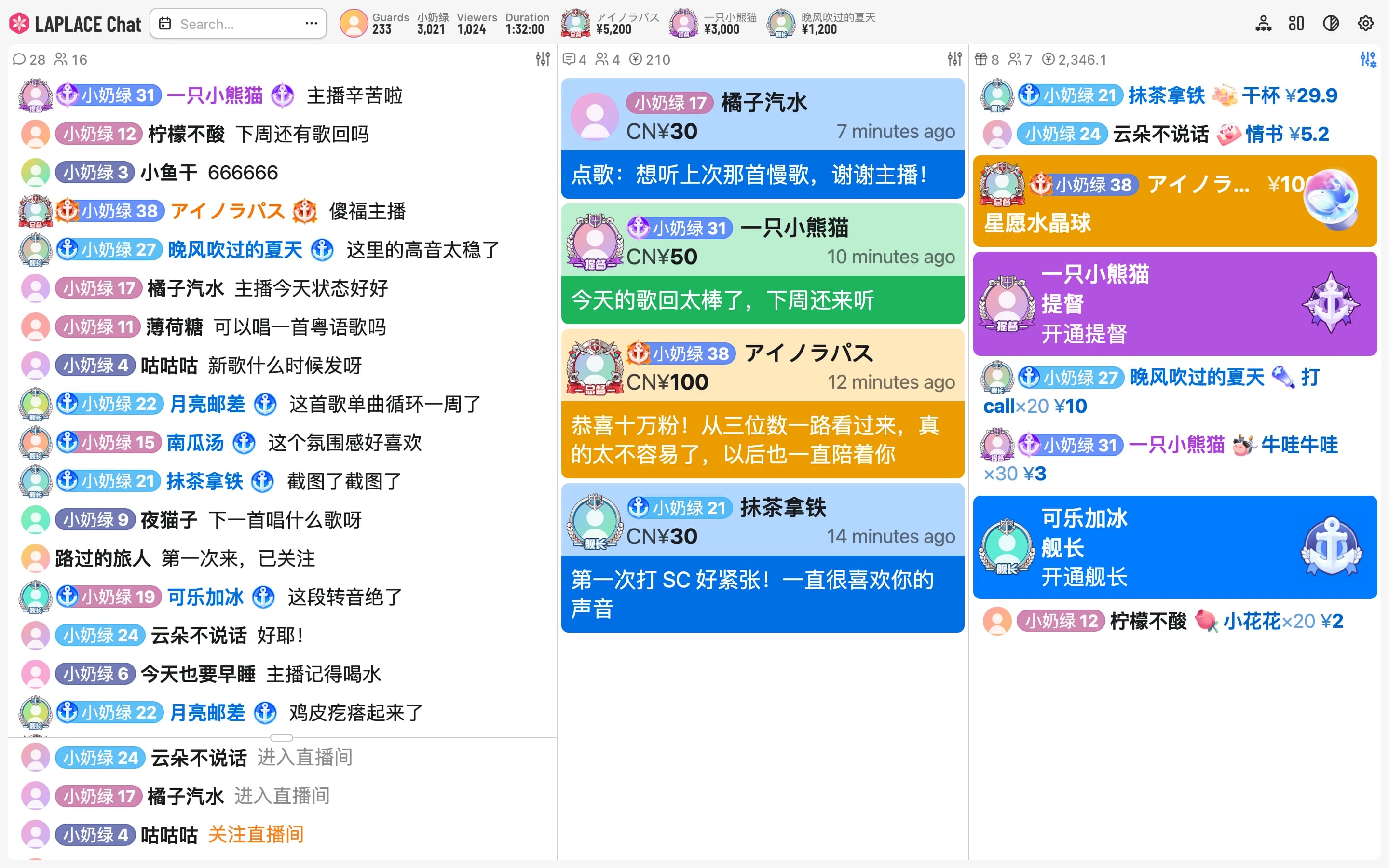Click 抹茶拿铁 干杯 ¥29.9 gift row
Image resolution: width=1389 pixels, height=868 pixels.
tap(1175, 95)
